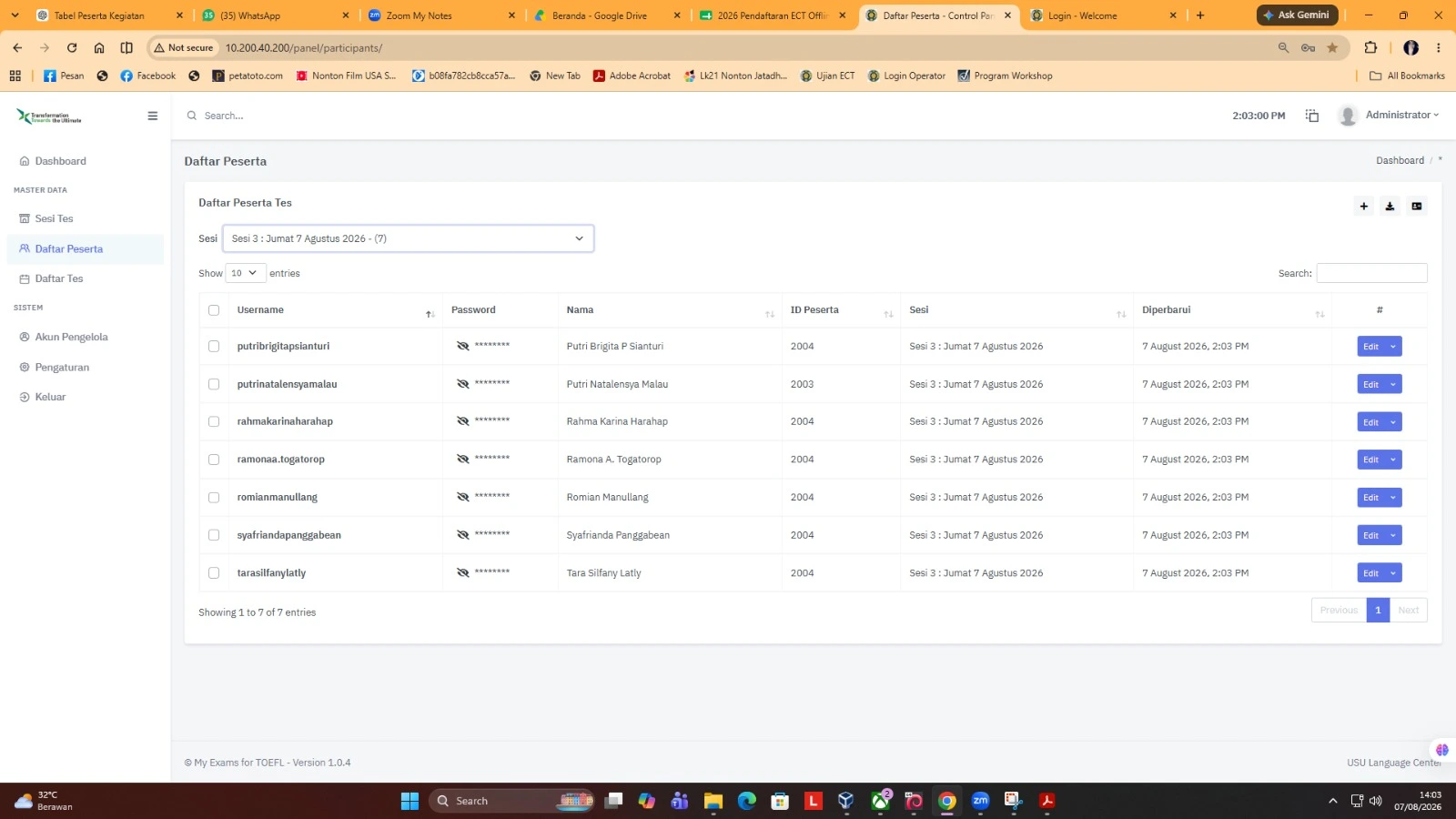Open the Ujian ECT bookmark
1456x819 pixels.
827,76
